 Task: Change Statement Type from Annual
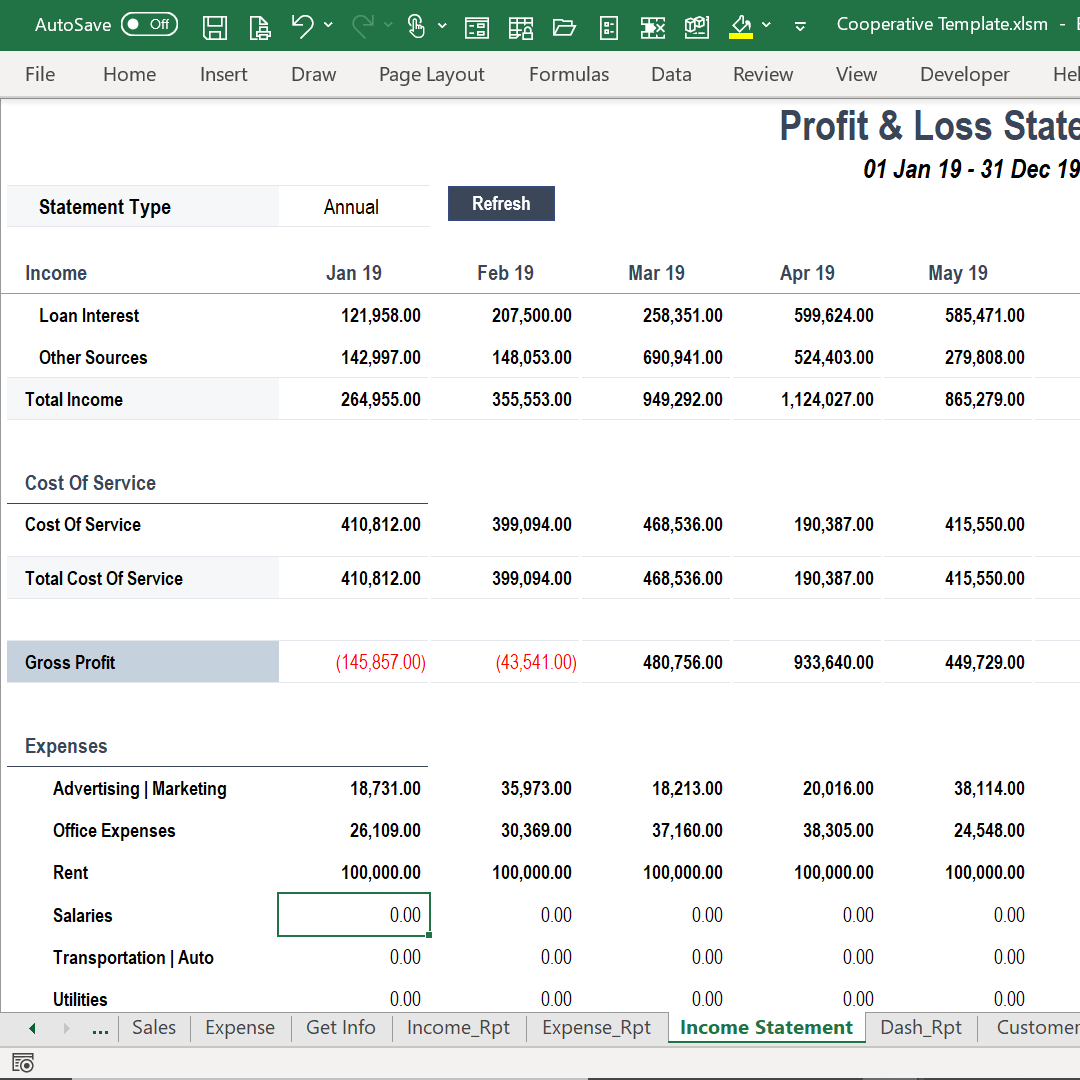(x=352, y=206)
